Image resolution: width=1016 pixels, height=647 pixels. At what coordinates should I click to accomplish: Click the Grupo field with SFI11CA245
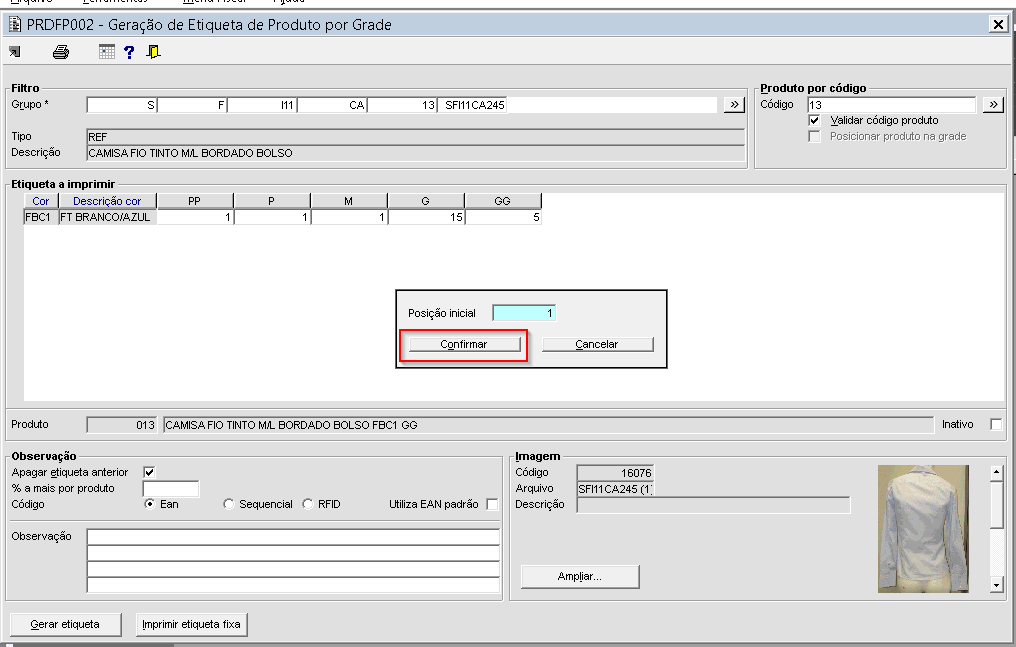click(472, 105)
